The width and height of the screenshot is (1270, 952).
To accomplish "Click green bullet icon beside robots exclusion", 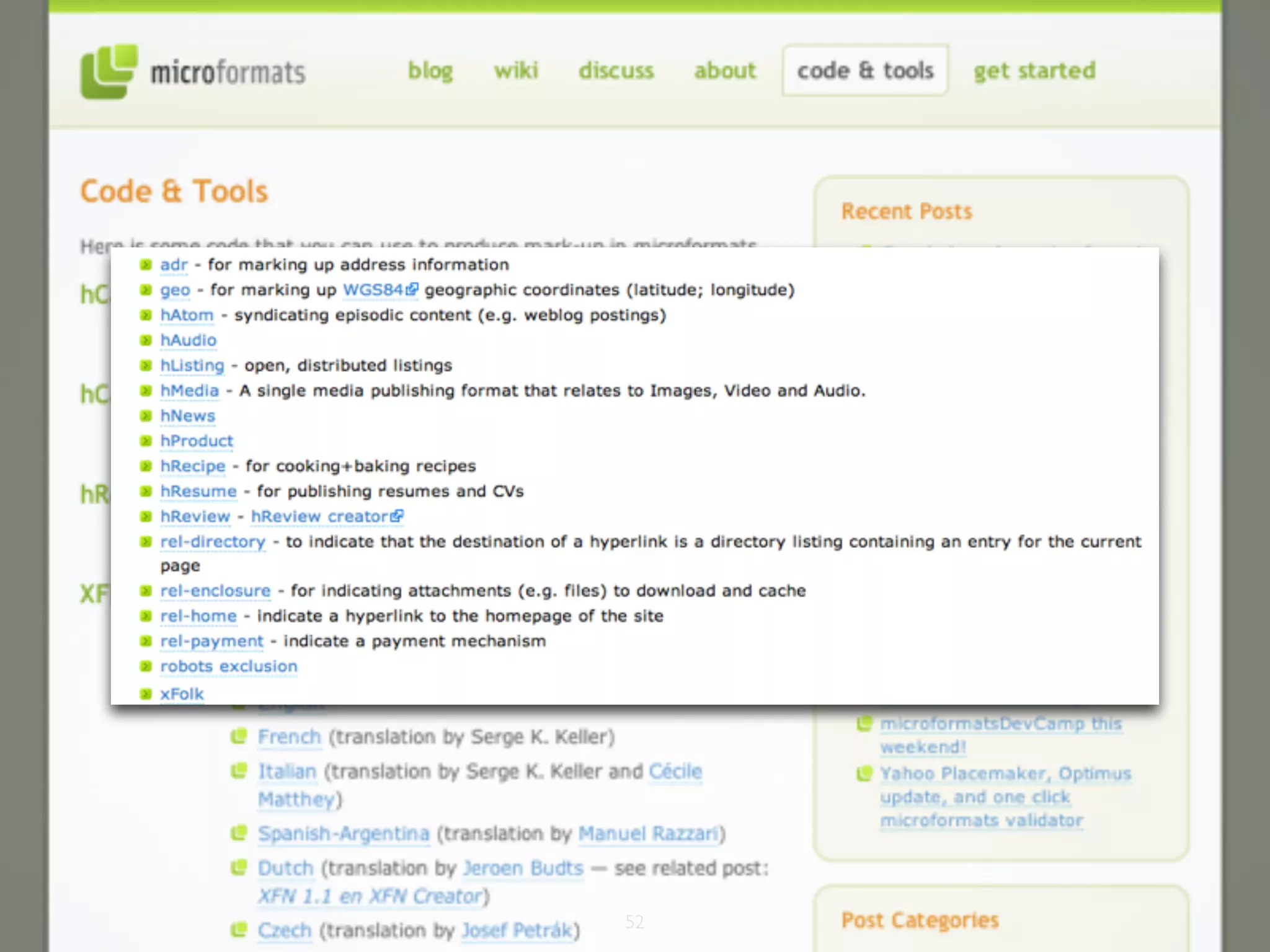I will pos(146,666).
